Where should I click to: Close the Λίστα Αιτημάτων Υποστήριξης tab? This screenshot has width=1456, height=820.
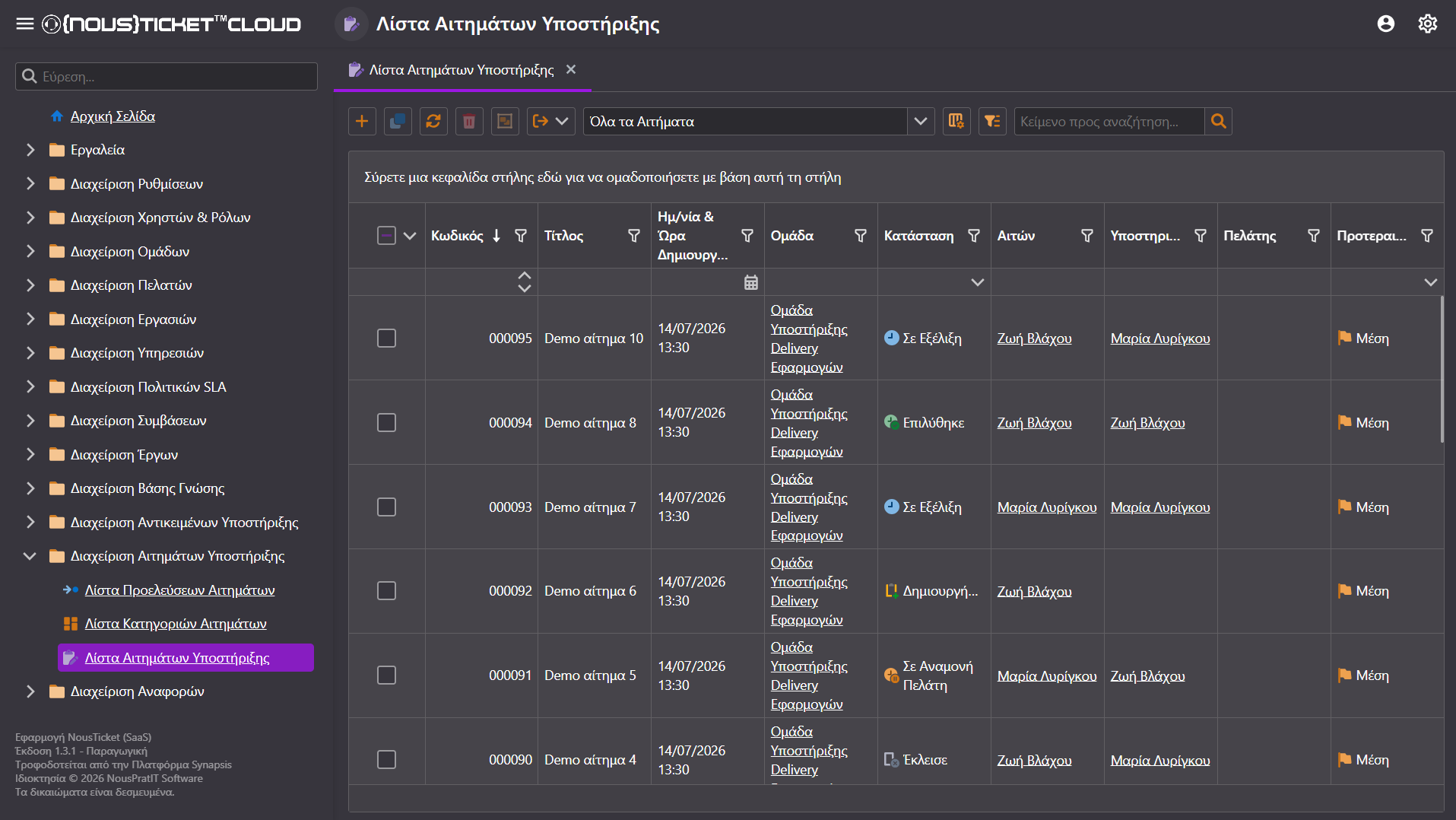pos(571,69)
